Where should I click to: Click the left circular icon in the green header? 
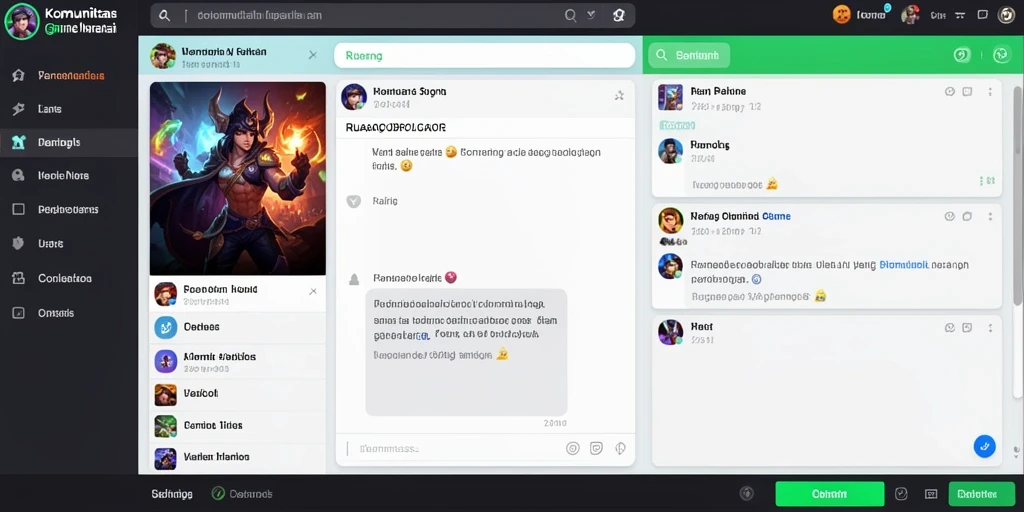(962, 56)
